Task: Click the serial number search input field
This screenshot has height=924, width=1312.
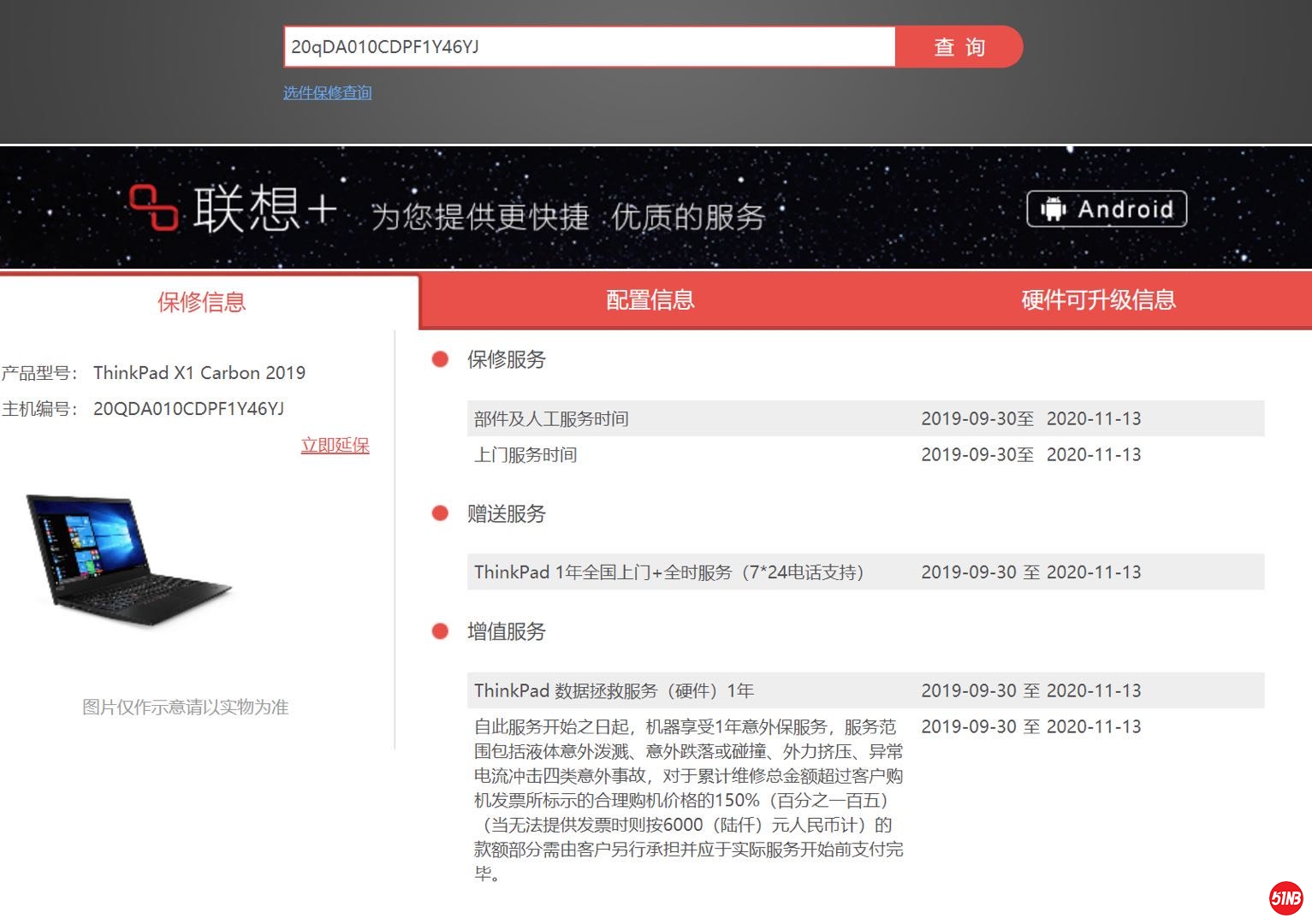Action: 589,47
